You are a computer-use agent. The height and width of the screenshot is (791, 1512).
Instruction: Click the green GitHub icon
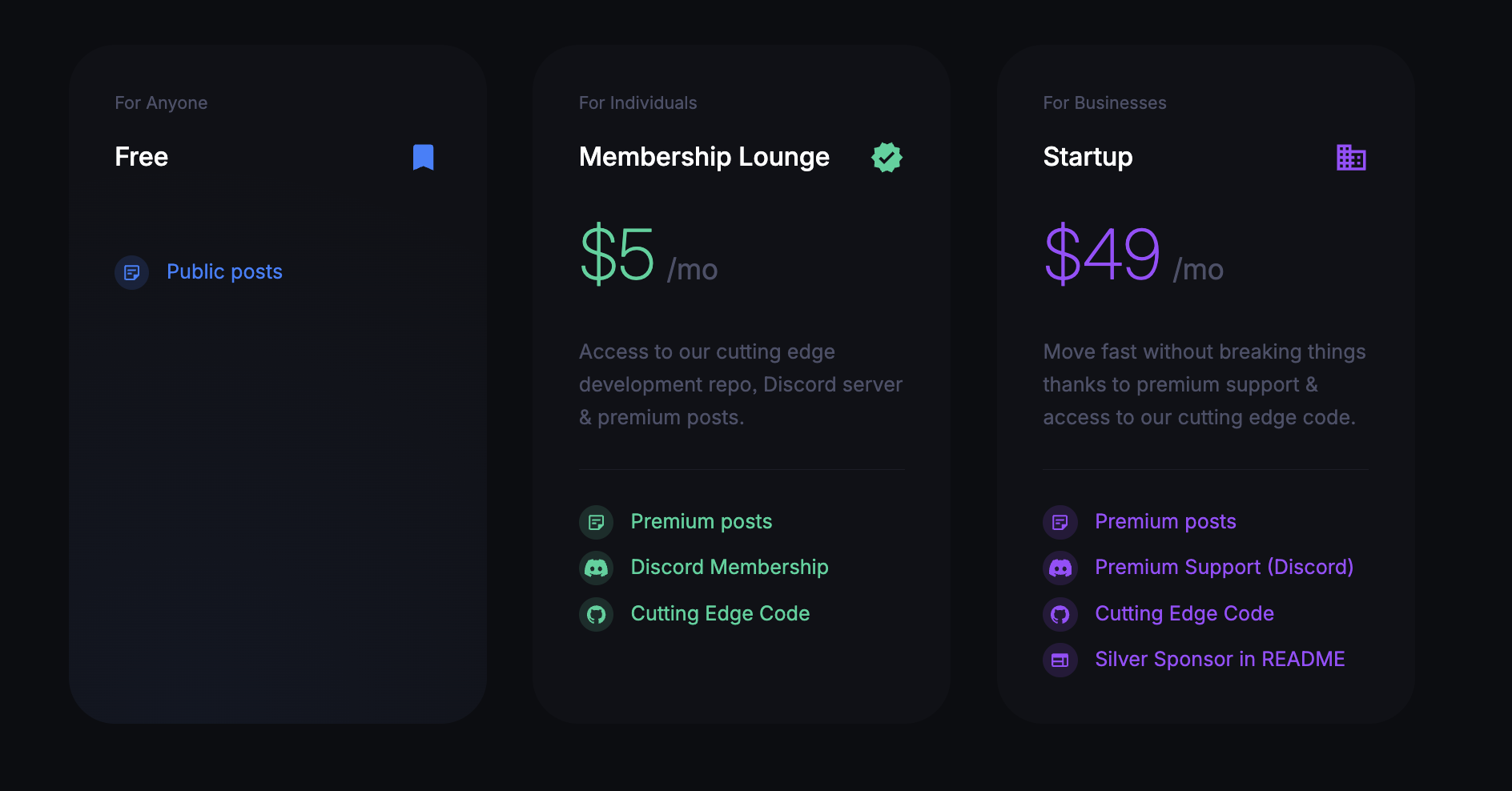pyautogui.click(x=596, y=614)
